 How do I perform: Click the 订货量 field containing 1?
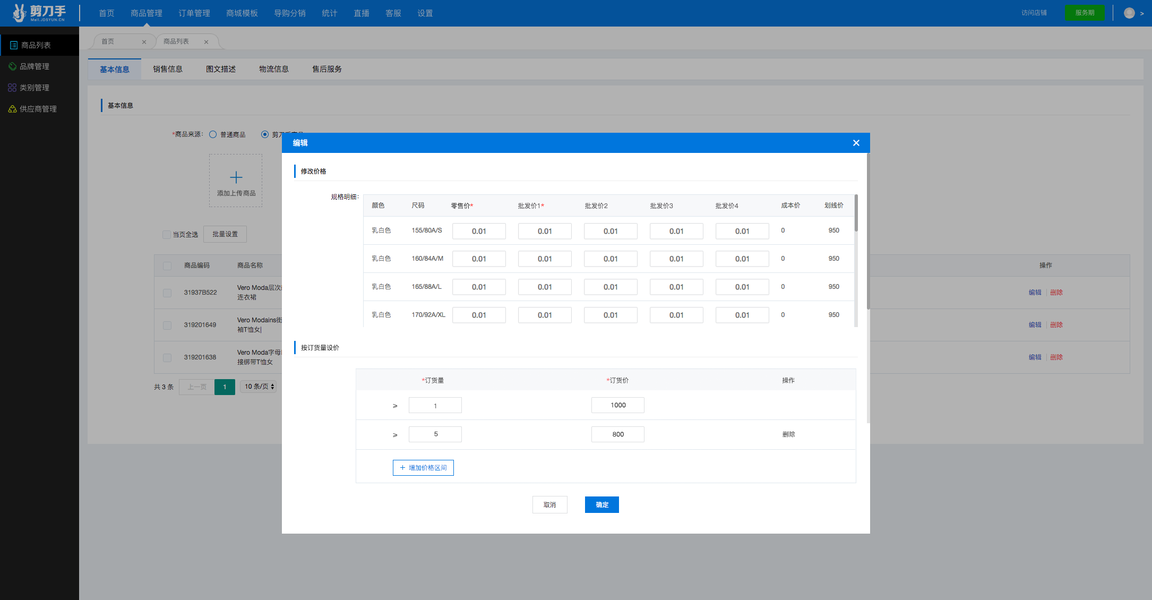(x=435, y=405)
